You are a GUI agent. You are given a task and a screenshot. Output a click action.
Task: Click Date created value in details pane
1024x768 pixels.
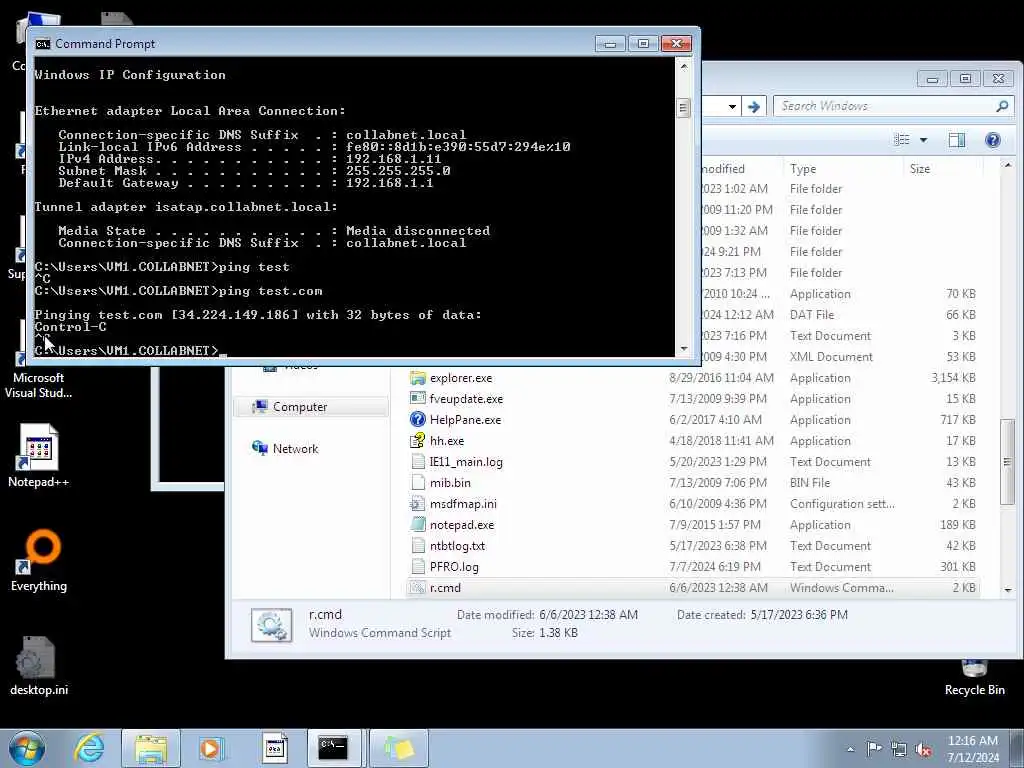[799, 615]
